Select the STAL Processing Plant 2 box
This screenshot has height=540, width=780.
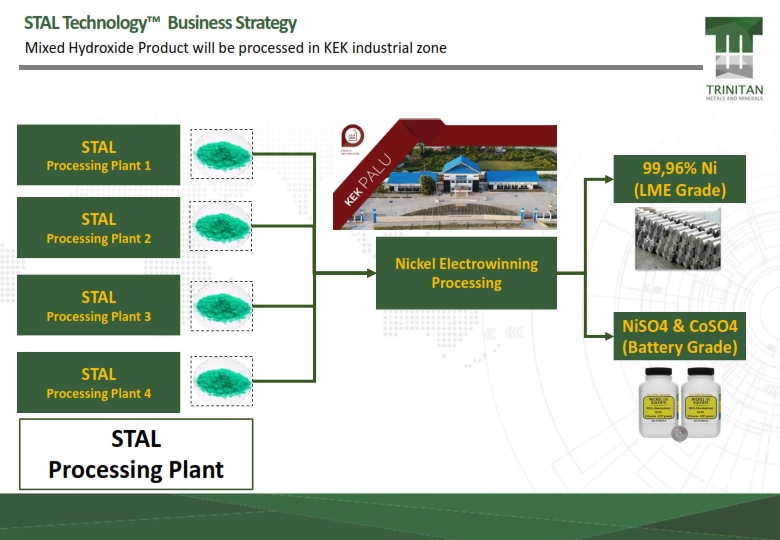point(99,228)
